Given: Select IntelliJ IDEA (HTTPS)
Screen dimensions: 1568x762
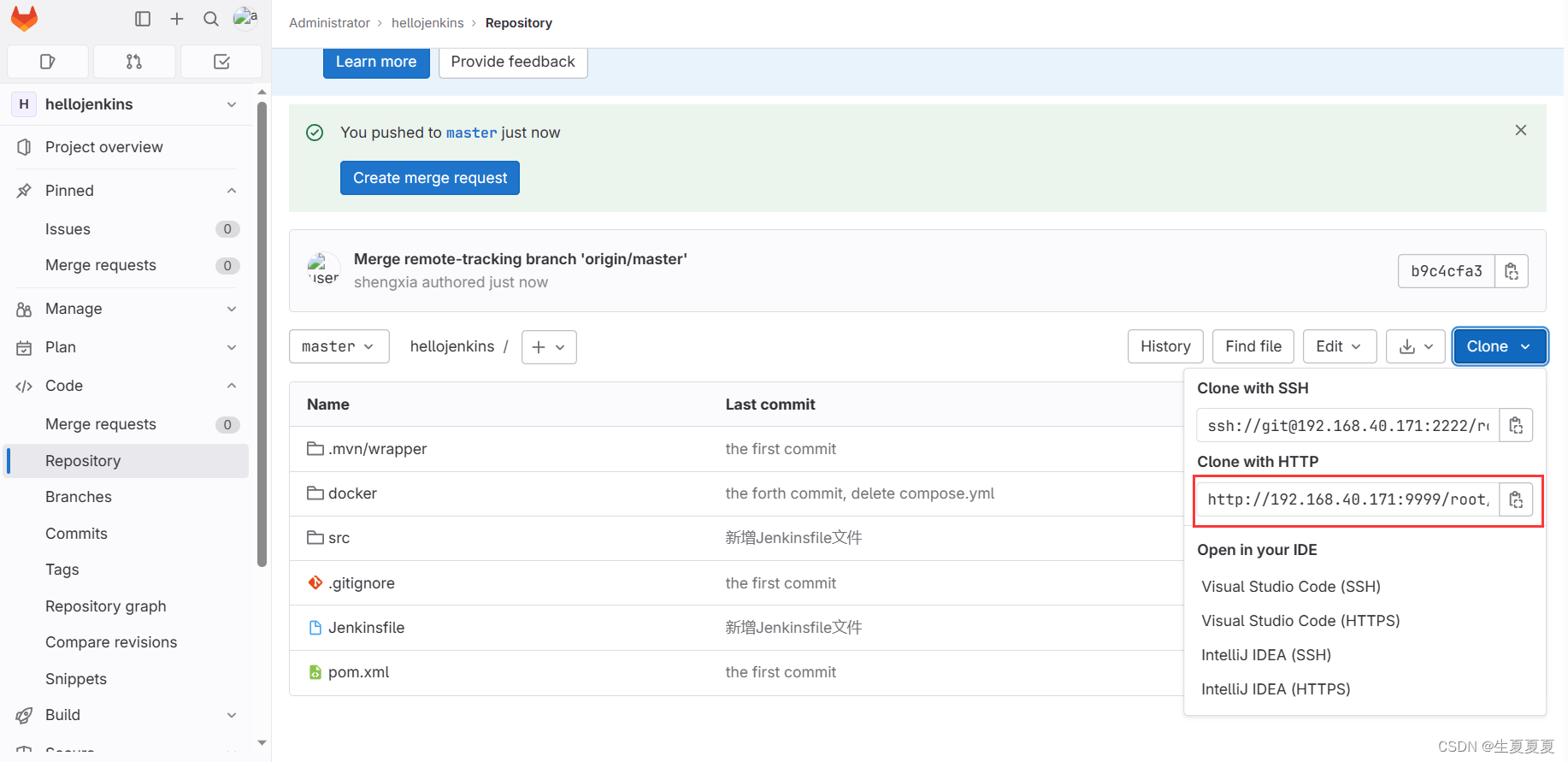Looking at the screenshot, I should (x=1276, y=689).
